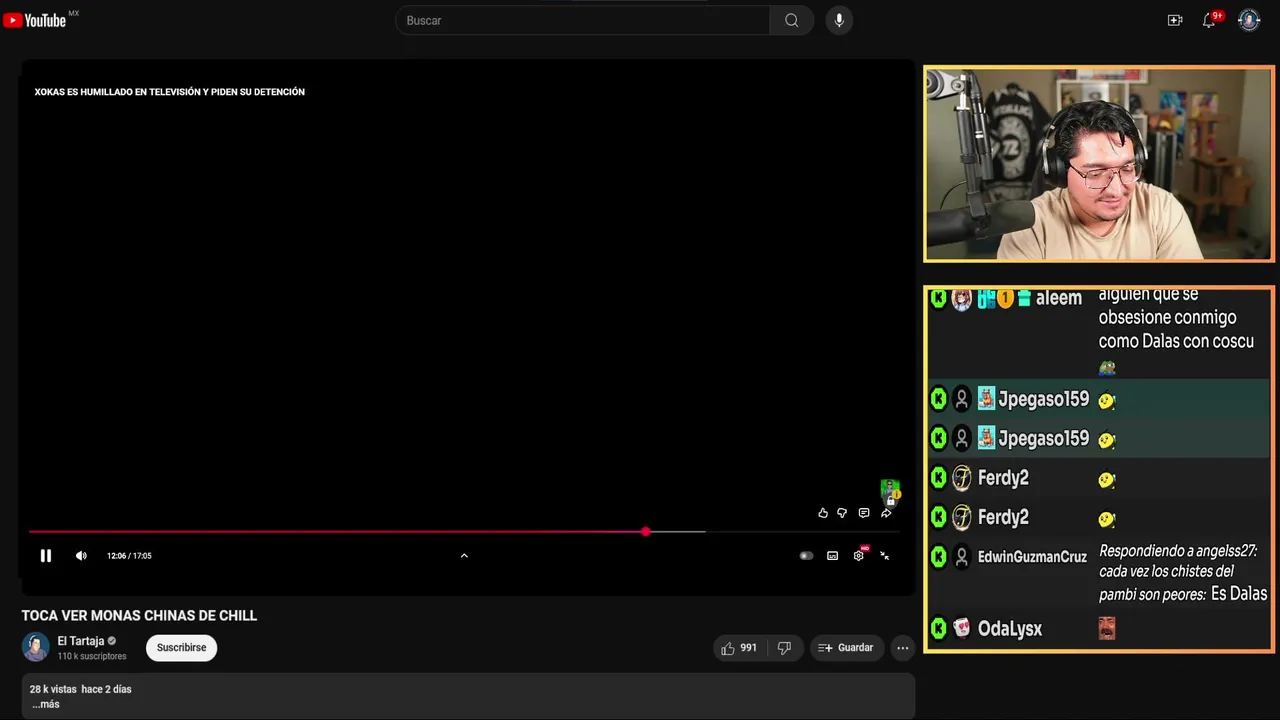The width and height of the screenshot is (1280, 720).
Task: Dislike via the player overlay thumb-down
Action: point(842,513)
